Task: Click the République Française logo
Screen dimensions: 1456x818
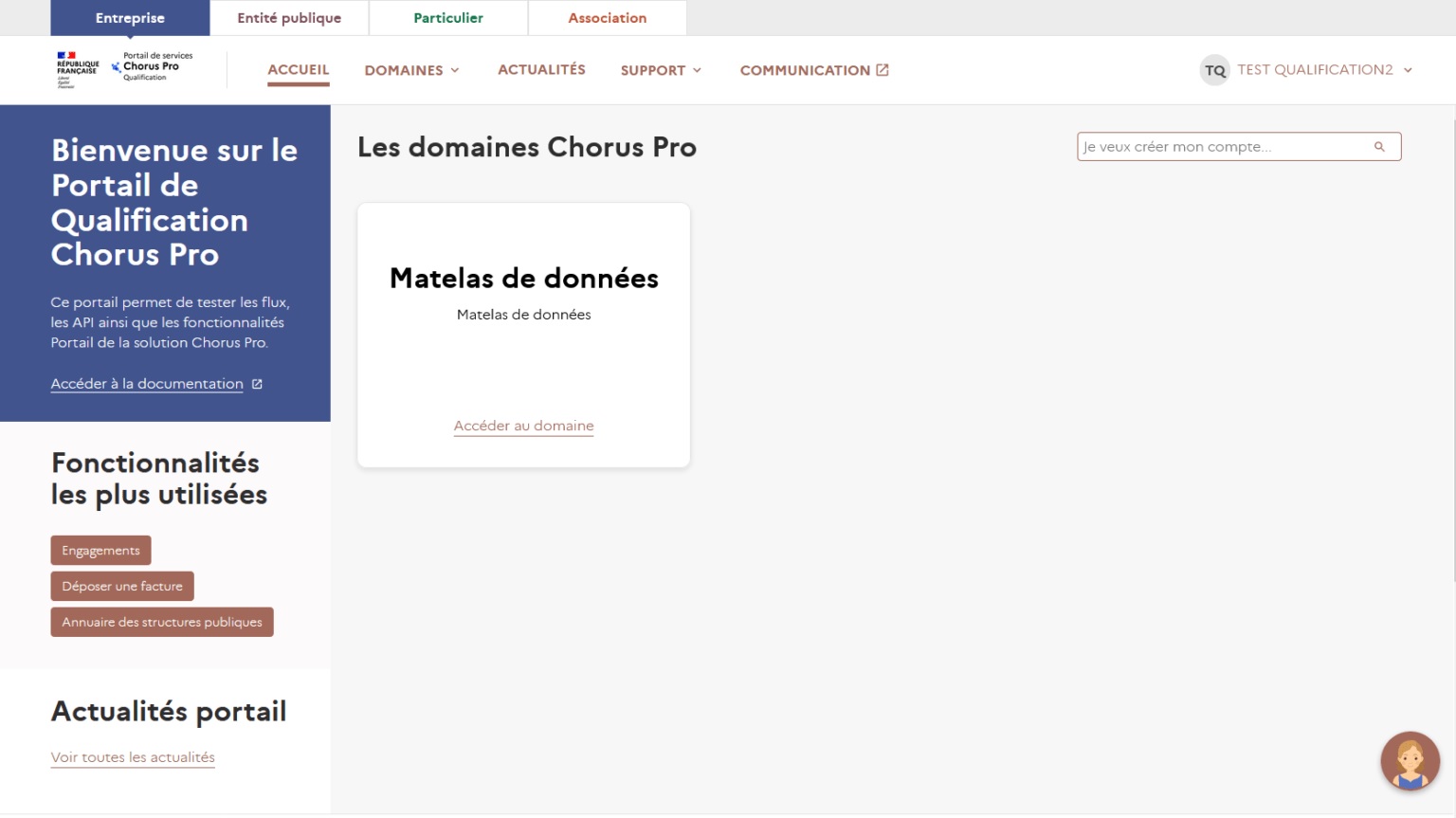Action: coord(77,70)
